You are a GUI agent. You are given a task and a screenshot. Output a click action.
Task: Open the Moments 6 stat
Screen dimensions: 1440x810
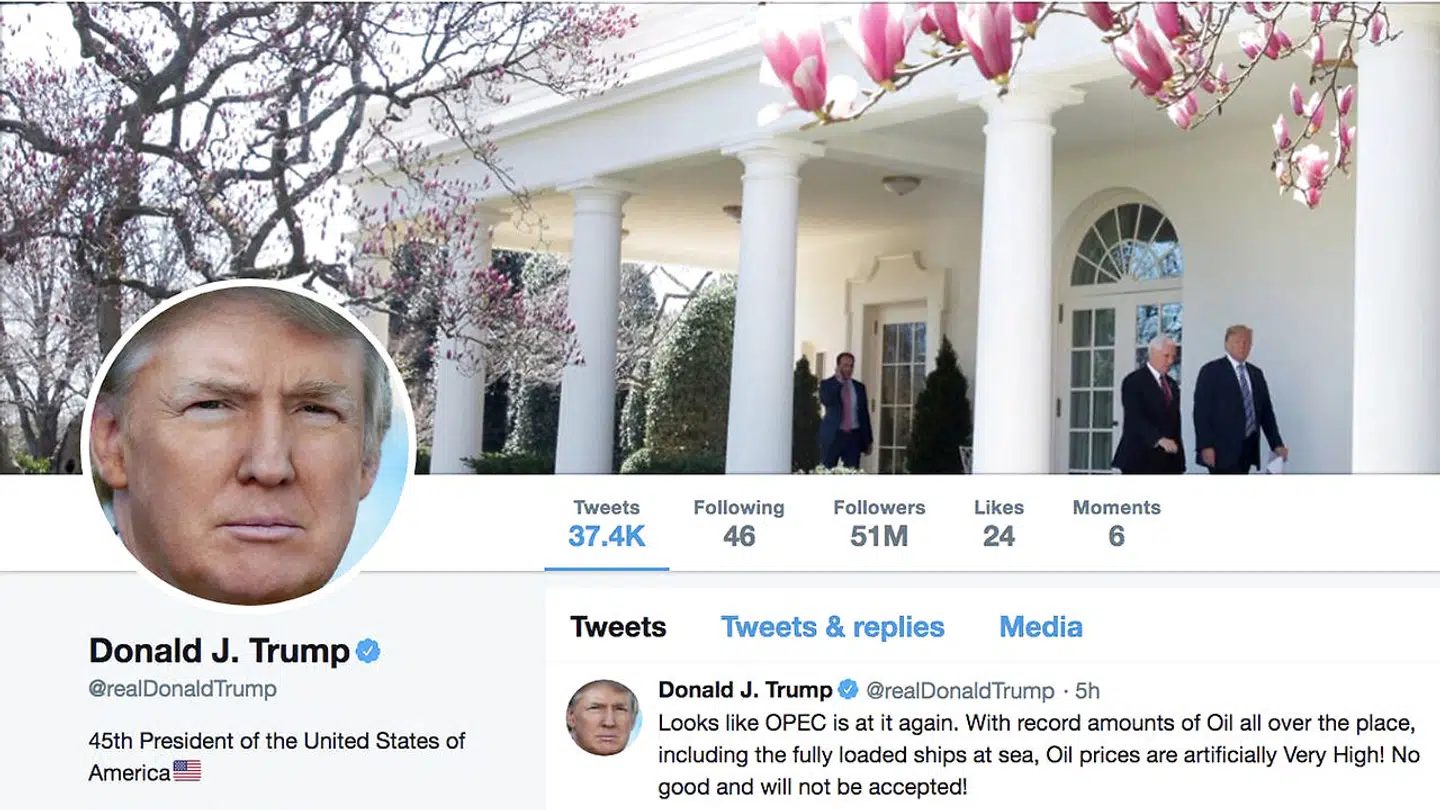(1116, 523)
